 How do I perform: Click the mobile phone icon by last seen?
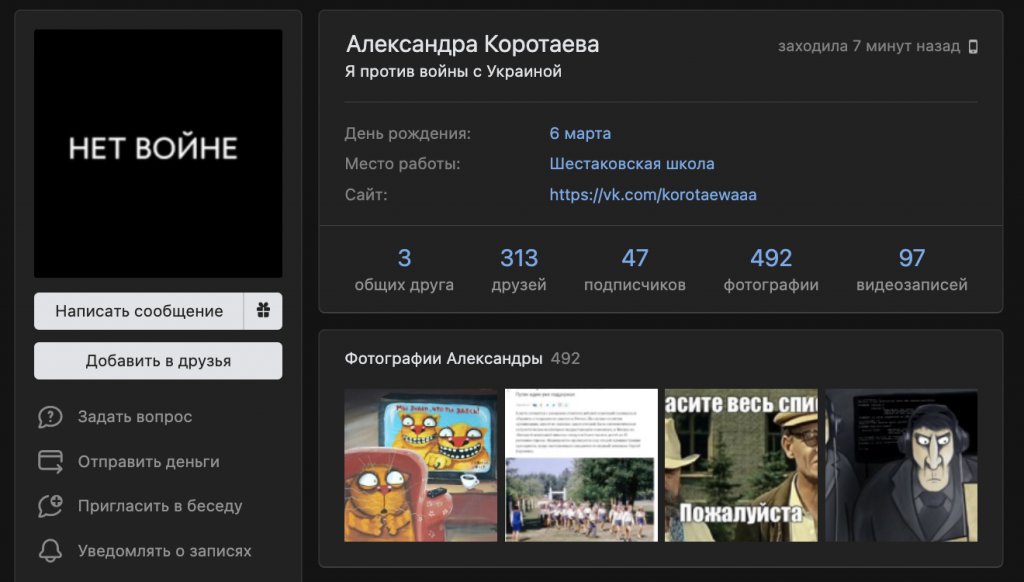973,46
